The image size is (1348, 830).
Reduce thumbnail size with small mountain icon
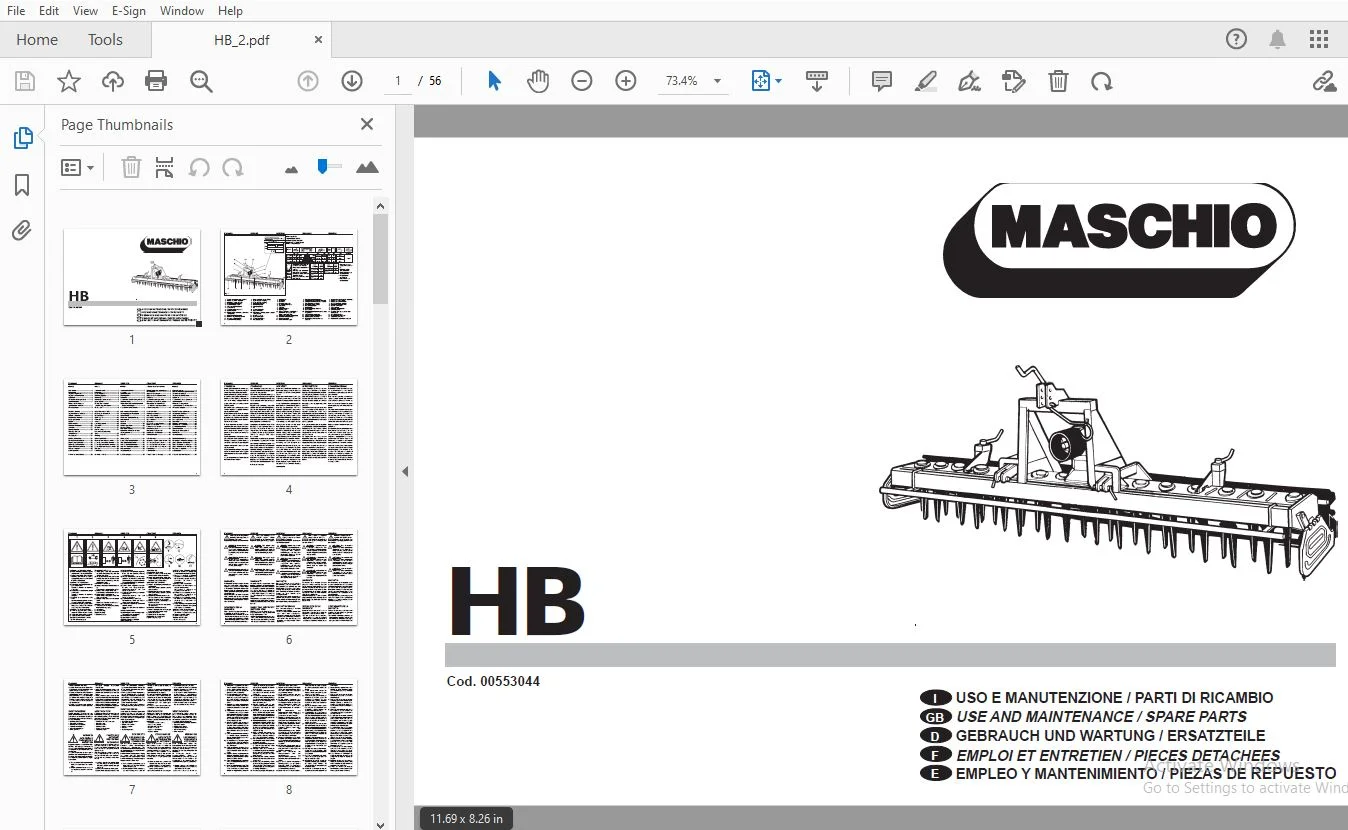291,170
